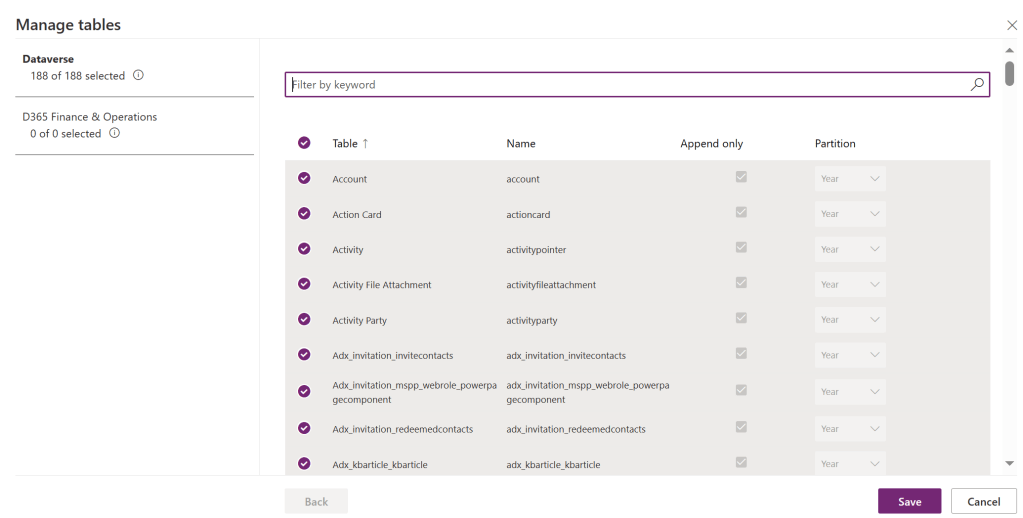Deselect the Activity Party table row
Viewport: 1023px width, 518px height.
304,320
